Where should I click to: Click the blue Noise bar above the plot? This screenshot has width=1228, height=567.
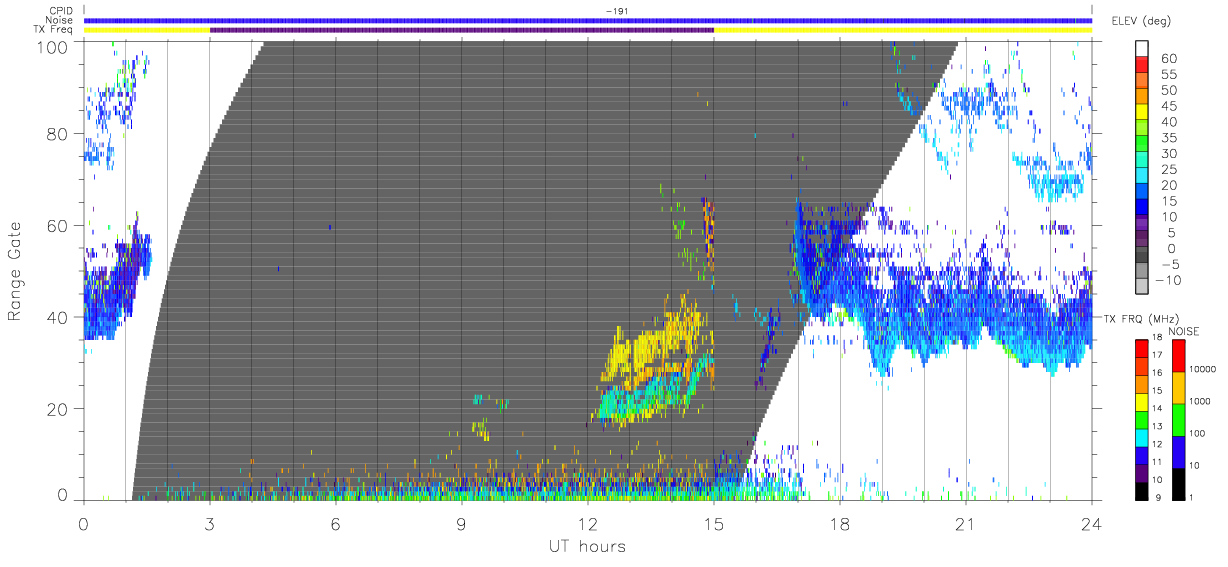(587, 20)
